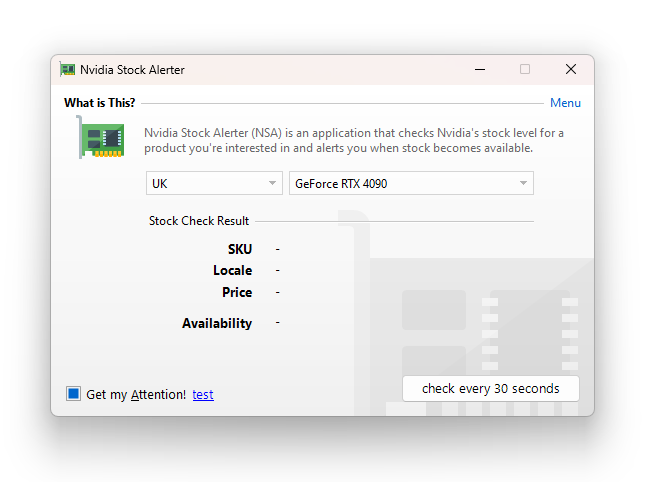
Task: Click the NSA application description paragraph
Action: click(354, 140)
